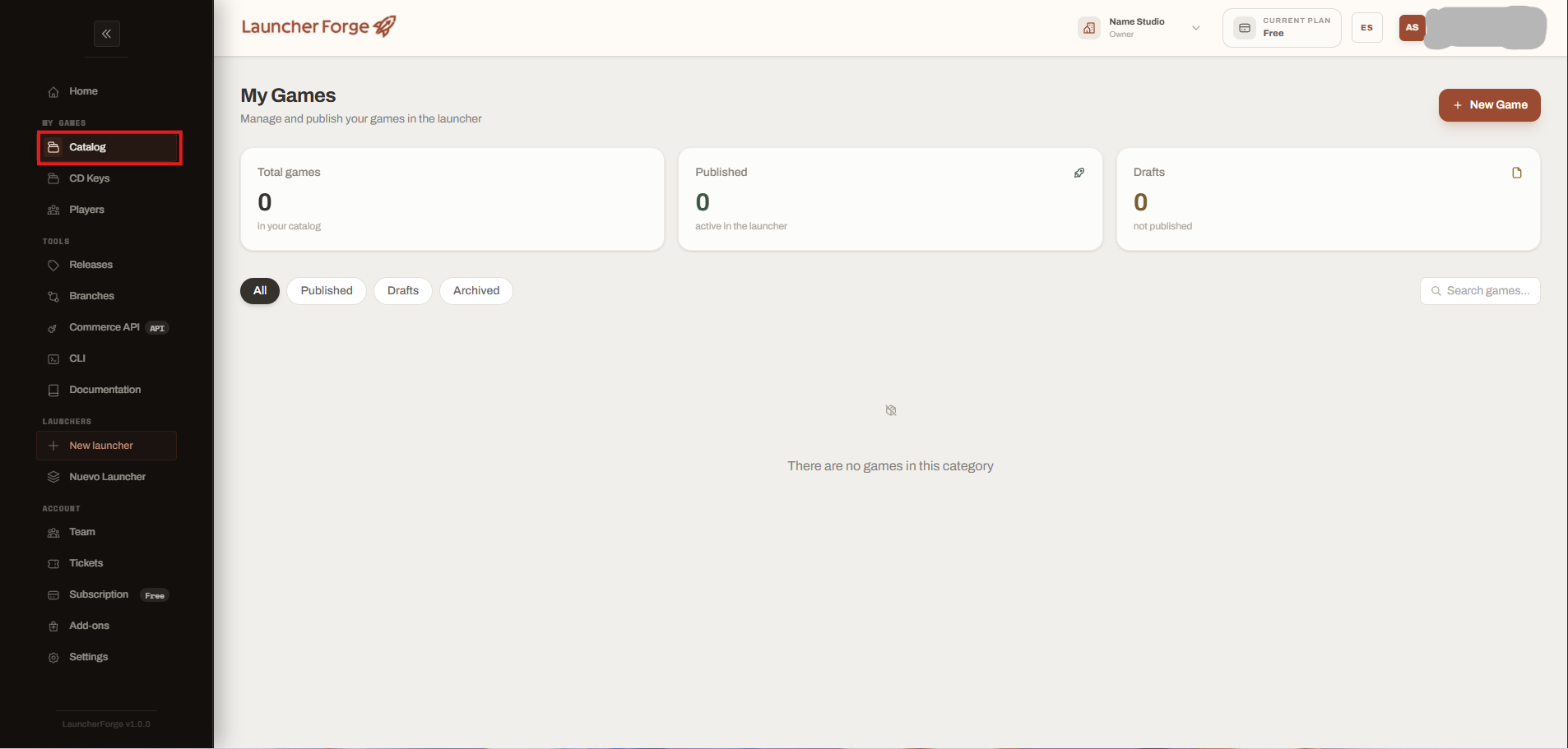Select the All filter tab
Image resolution: width=1568 pixels, height=749 pixels.
pyautogui.click(x=260, y=291)
